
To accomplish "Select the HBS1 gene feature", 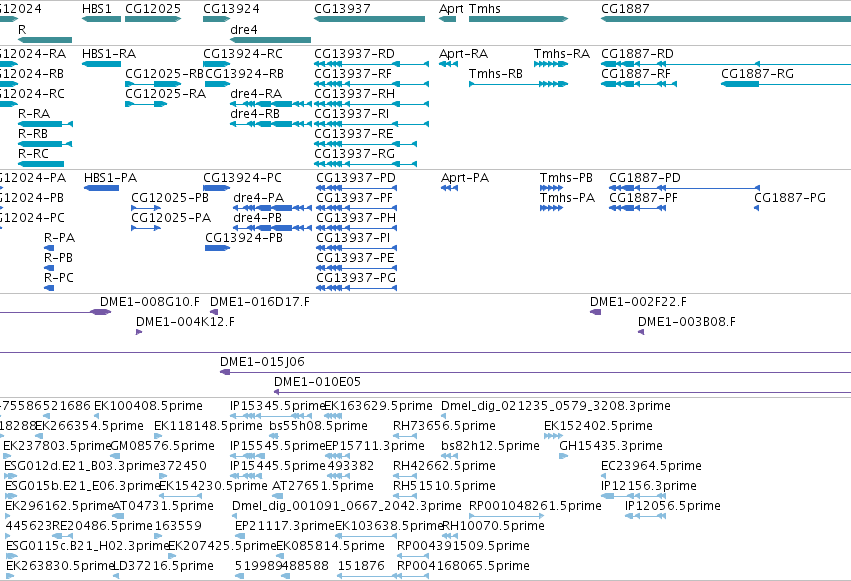I will coord(101,19).
